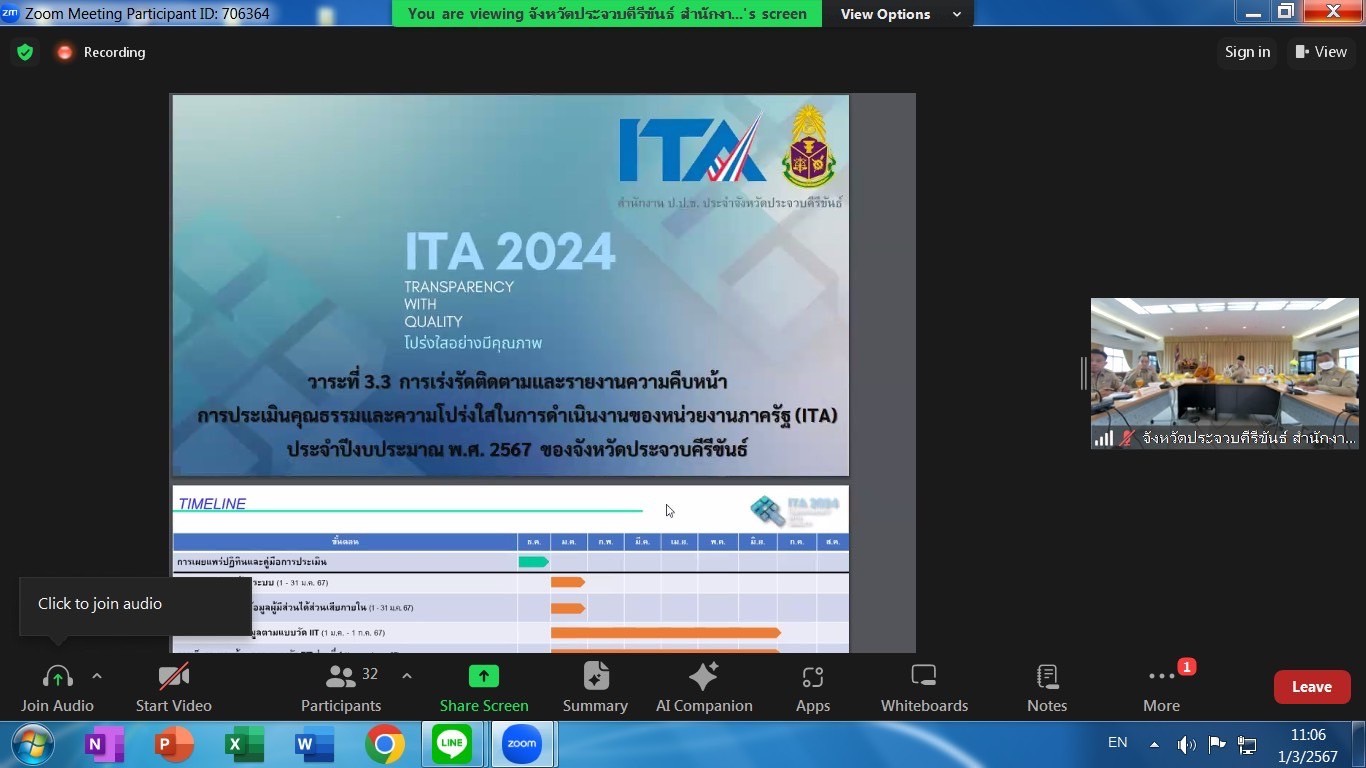Click the ITA 2024 title slide

[x=510, y=285]
